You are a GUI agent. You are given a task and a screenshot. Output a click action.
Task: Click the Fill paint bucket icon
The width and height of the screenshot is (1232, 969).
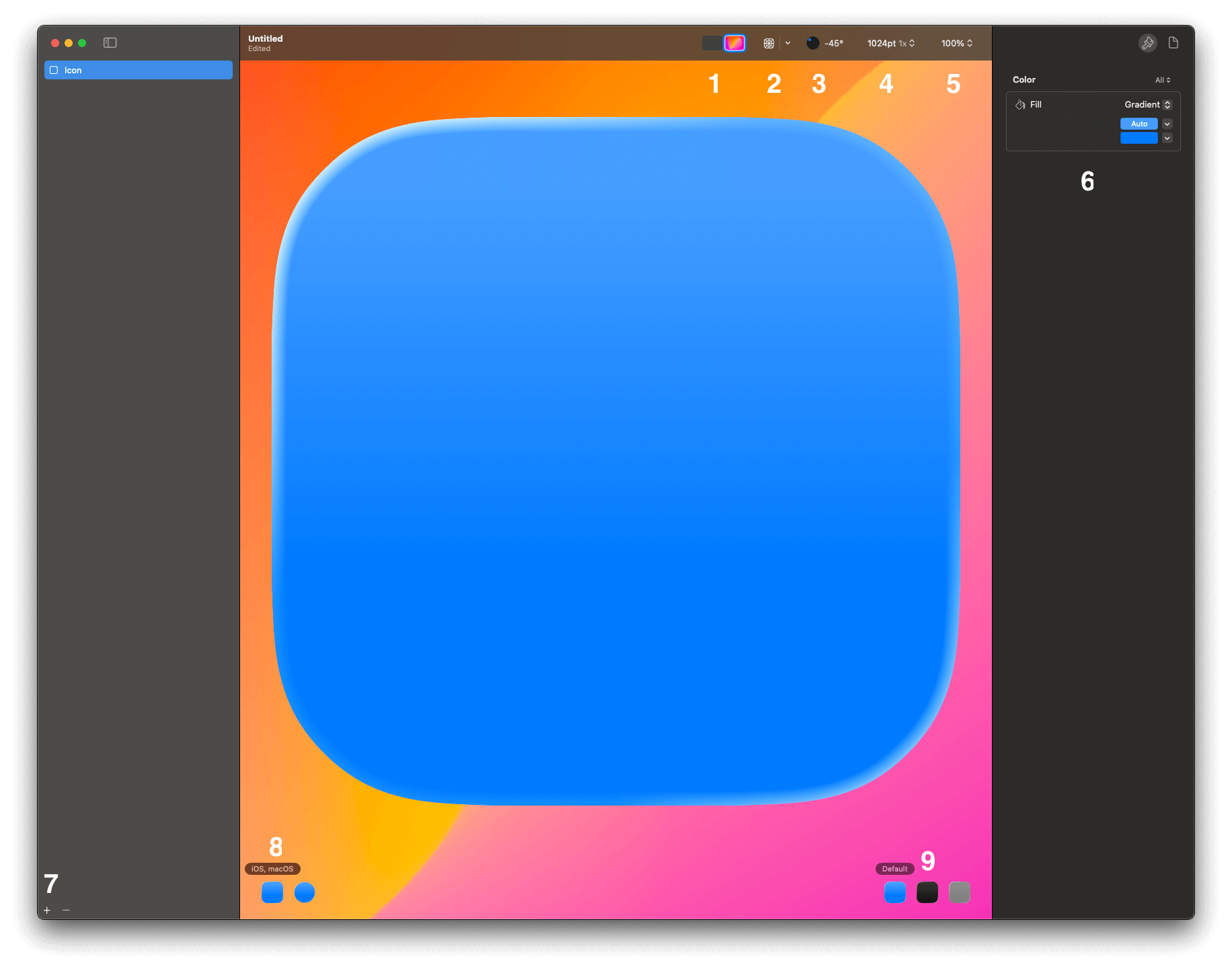[x=1020, y=104]
